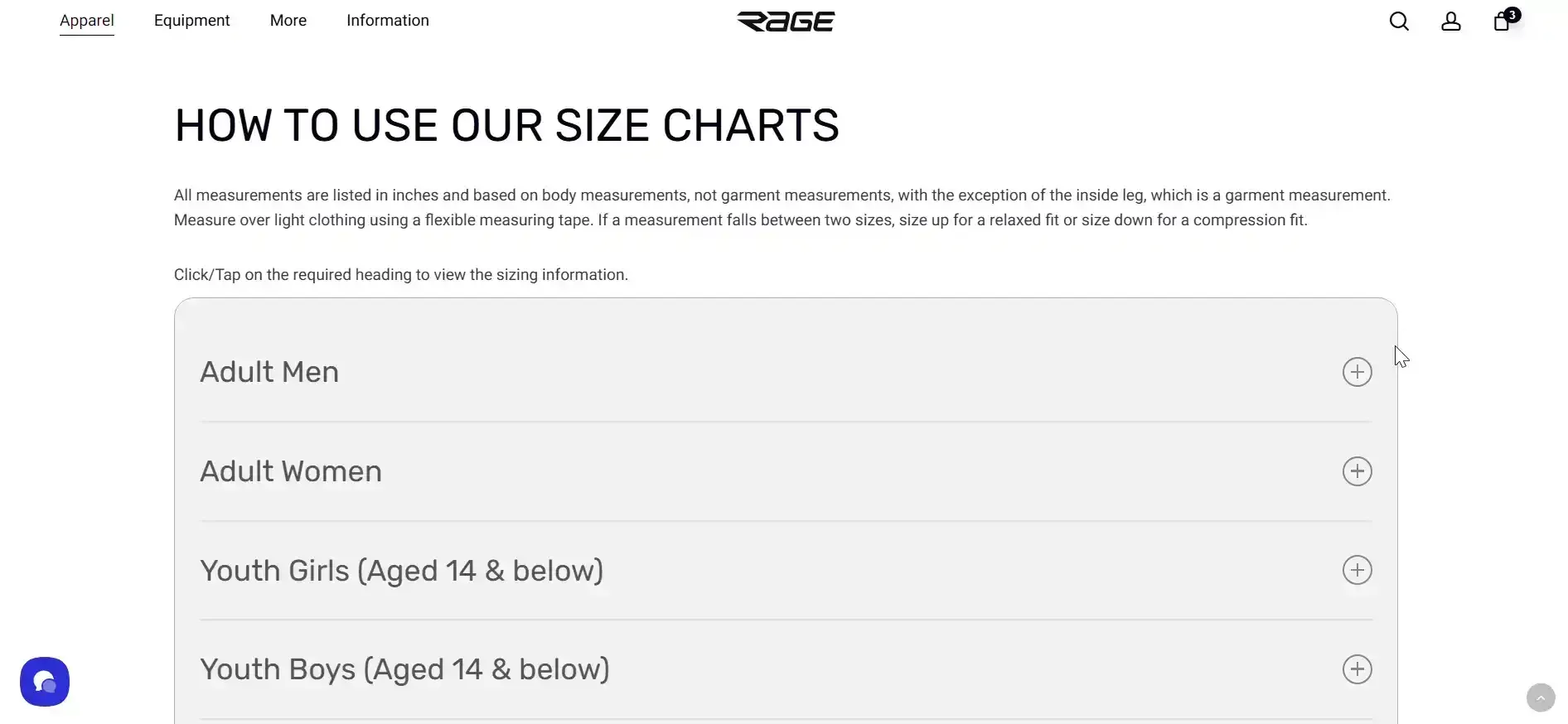This screenshot has width=1568, height=724.
Task: Click the scroll-to-top arrow button
Action: coord(1541,697)
